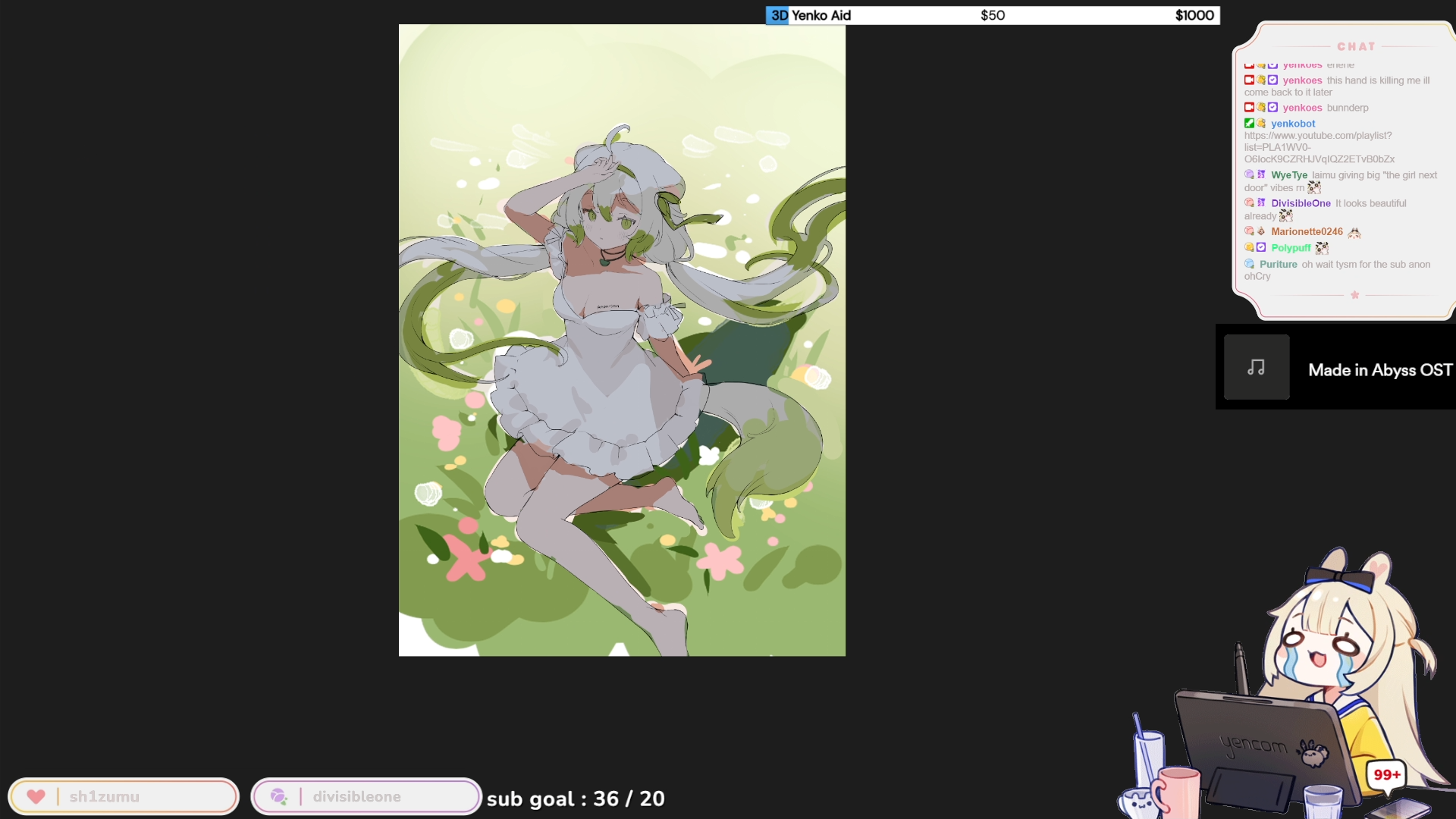The height and width of the screenshot is (819, 1456).
Task: Click the cow emote after 'already' in DivisibleOne's message
Action: 1286,215
